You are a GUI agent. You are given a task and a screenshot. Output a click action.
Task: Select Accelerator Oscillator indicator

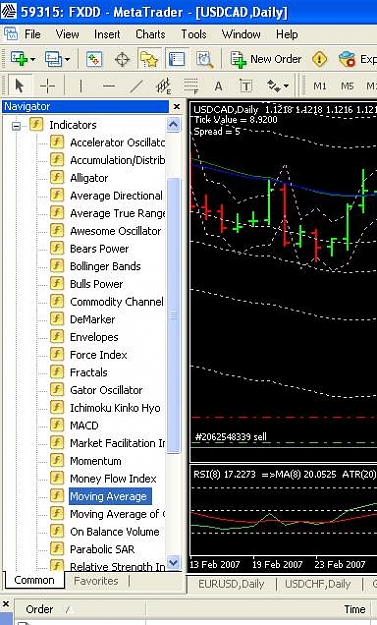coord(118,142)
